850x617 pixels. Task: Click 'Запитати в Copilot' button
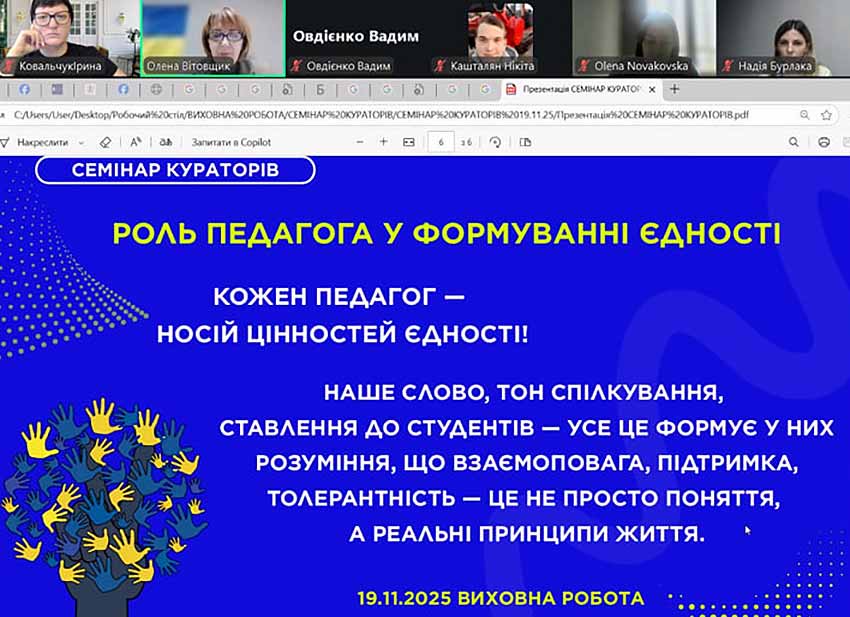230,142
